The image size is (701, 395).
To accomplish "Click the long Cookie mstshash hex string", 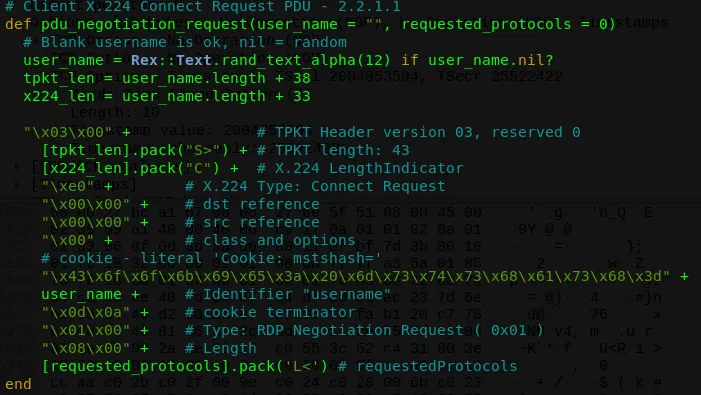I will tap(355, 276).
